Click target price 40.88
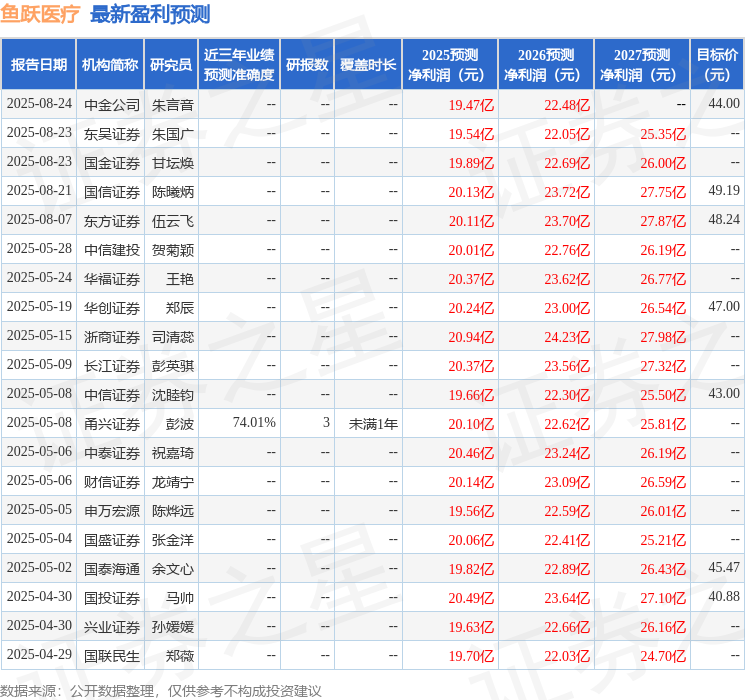 (724, 596)
